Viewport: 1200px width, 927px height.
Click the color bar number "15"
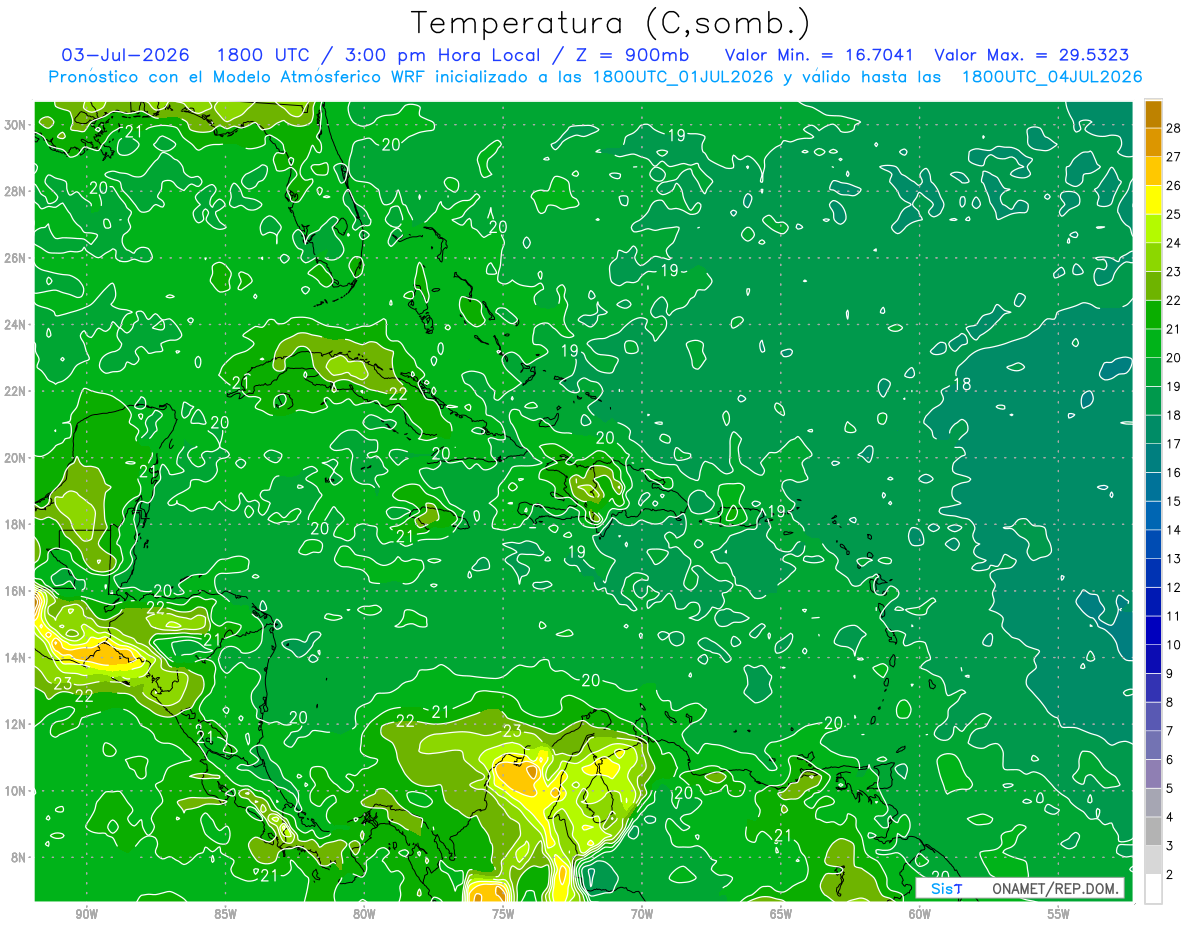pos(1174,501)
